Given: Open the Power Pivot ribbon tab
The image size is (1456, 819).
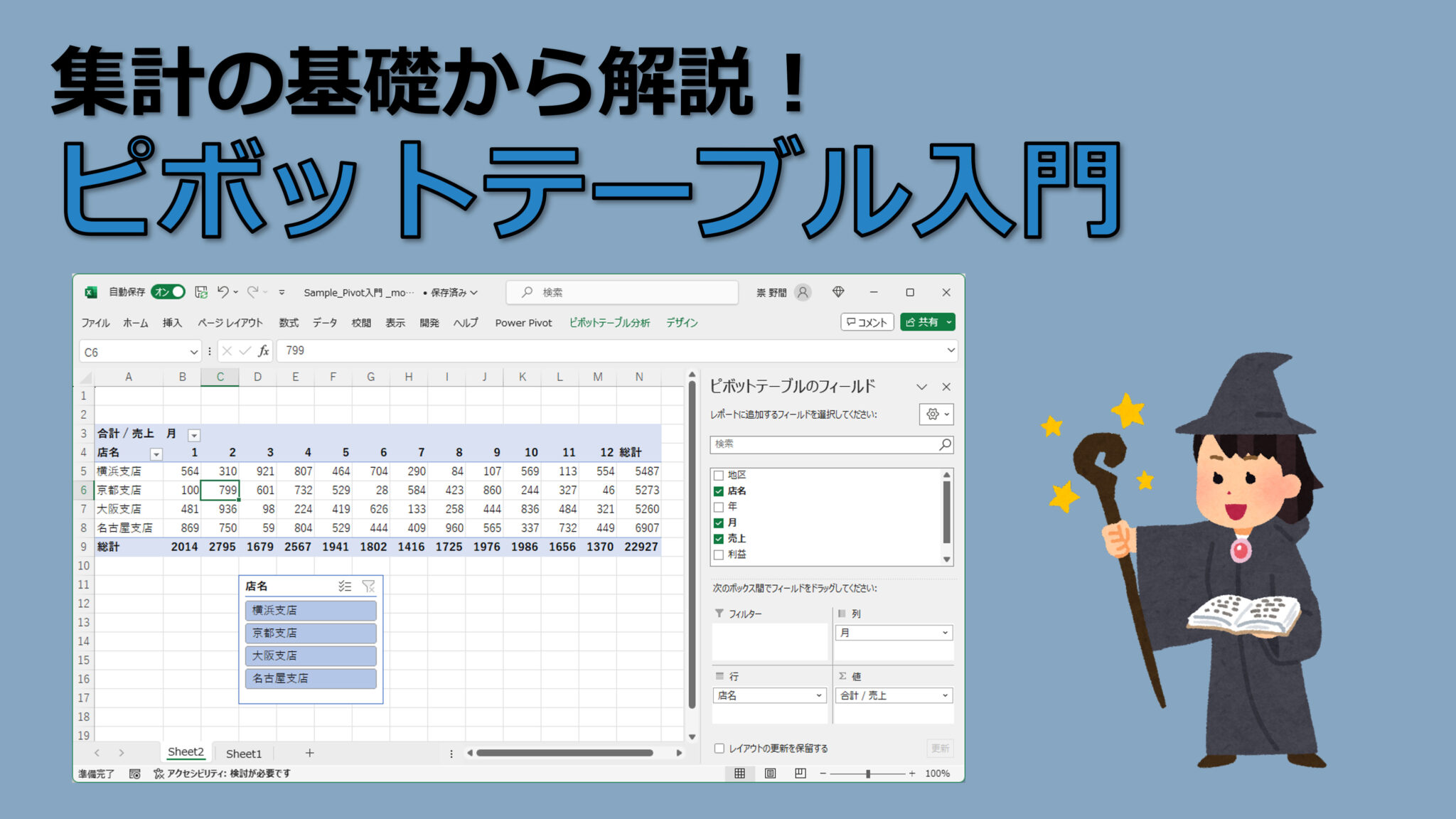Looking at the screenshot, I should 523,323.
